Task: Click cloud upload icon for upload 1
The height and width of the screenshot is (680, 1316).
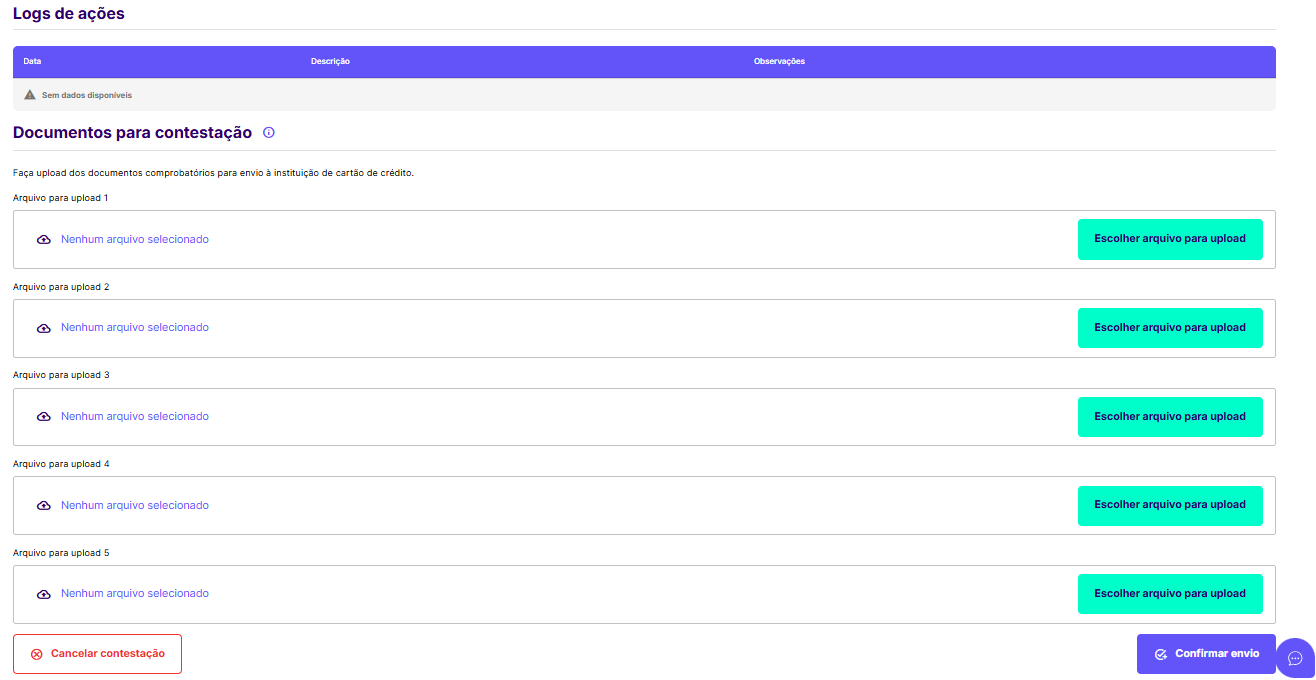Action: [44, 240]
